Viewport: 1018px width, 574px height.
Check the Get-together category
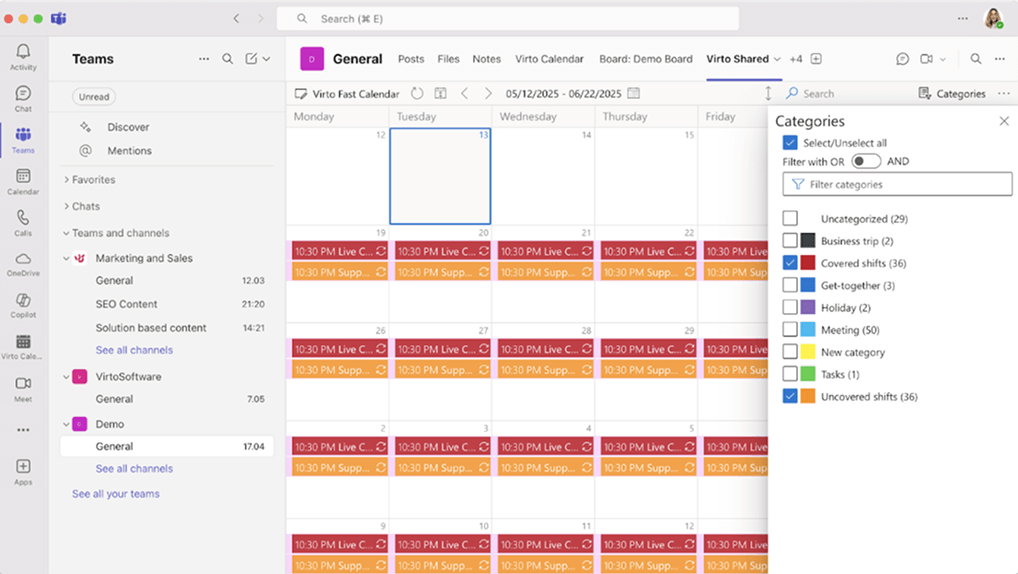tap(790, 285)
